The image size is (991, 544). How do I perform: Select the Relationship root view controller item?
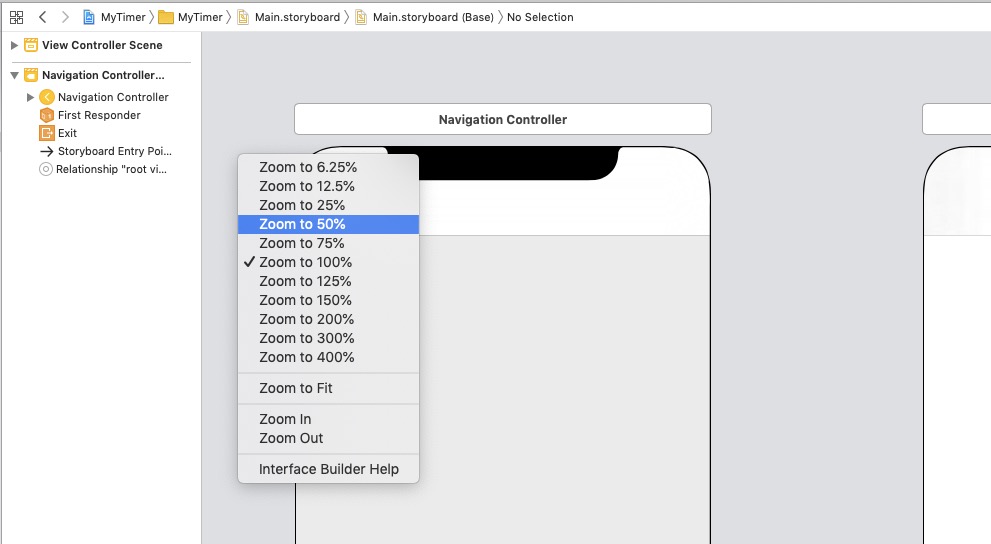tap(113, 169)
